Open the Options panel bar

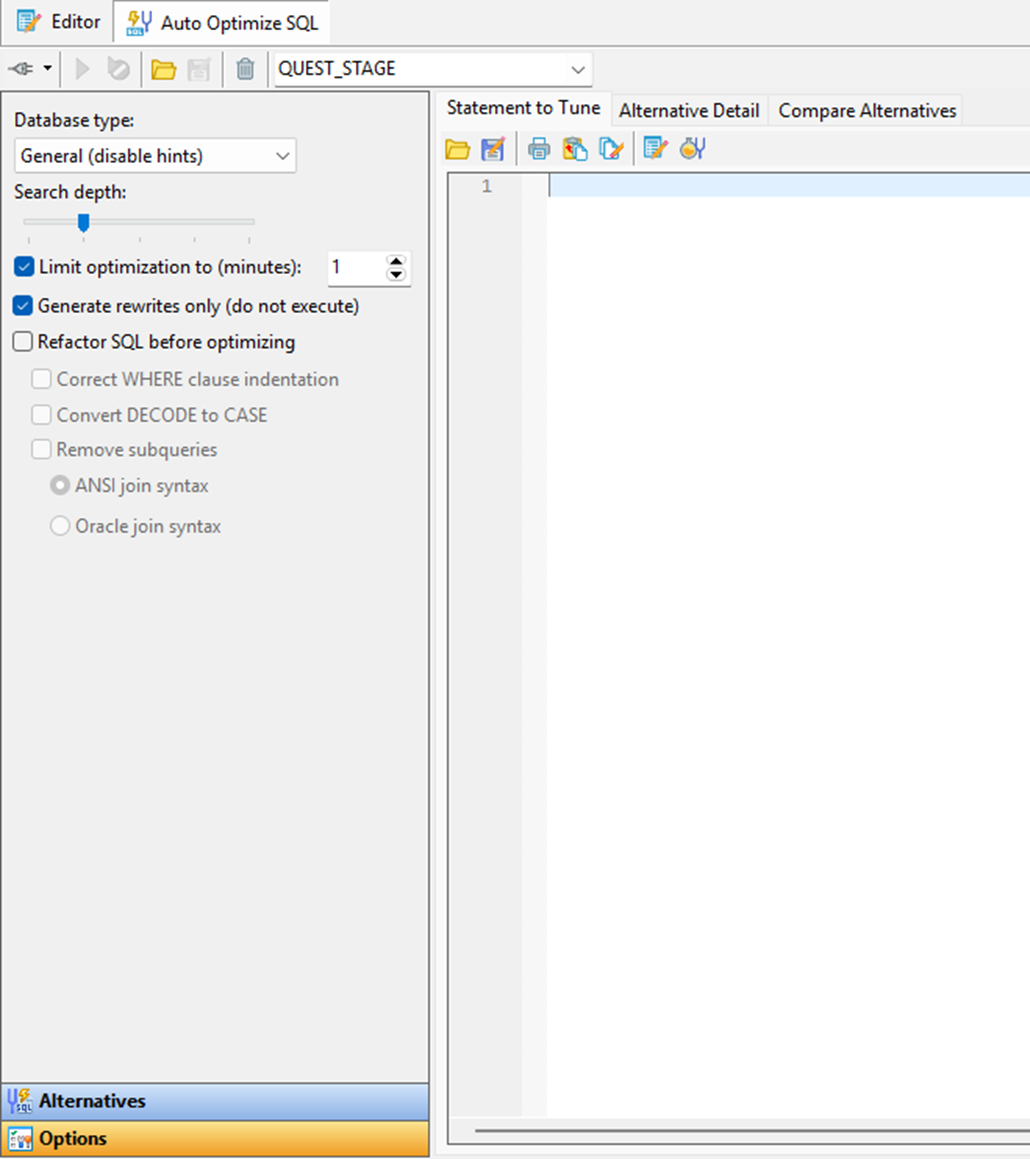[215, 1138]
